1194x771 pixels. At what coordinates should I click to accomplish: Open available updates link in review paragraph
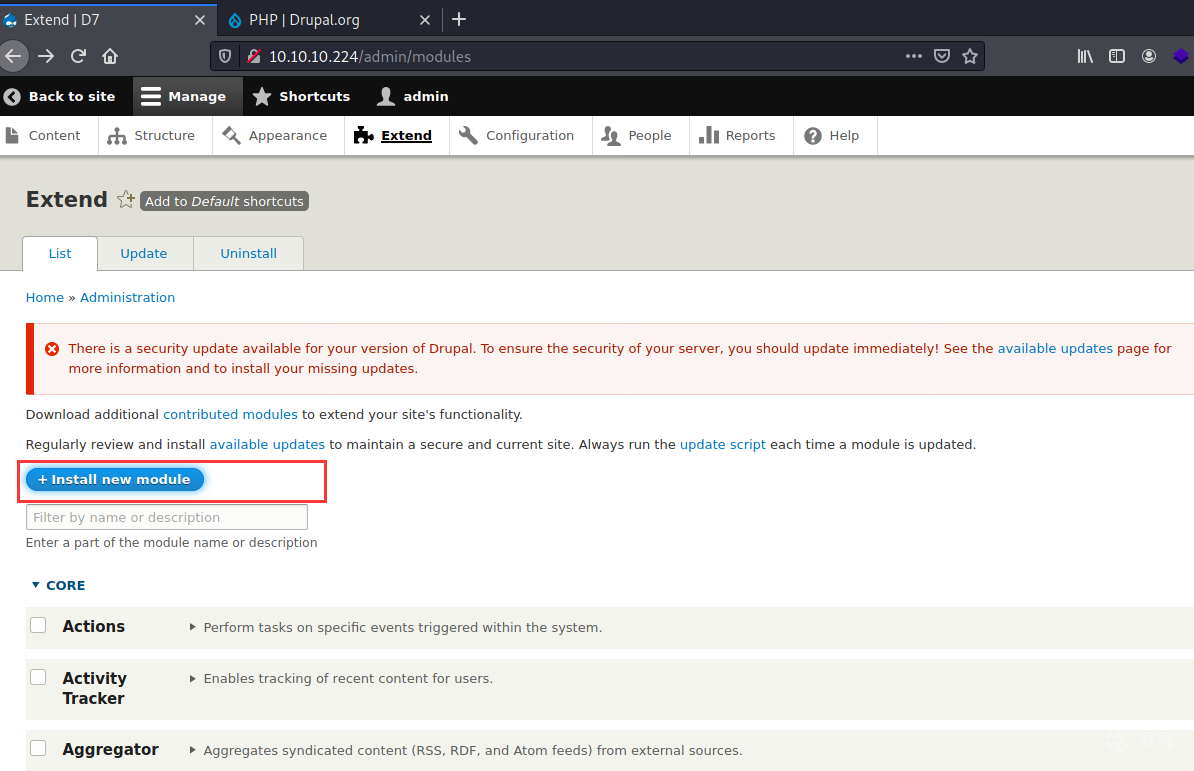[x=267, y=444]
